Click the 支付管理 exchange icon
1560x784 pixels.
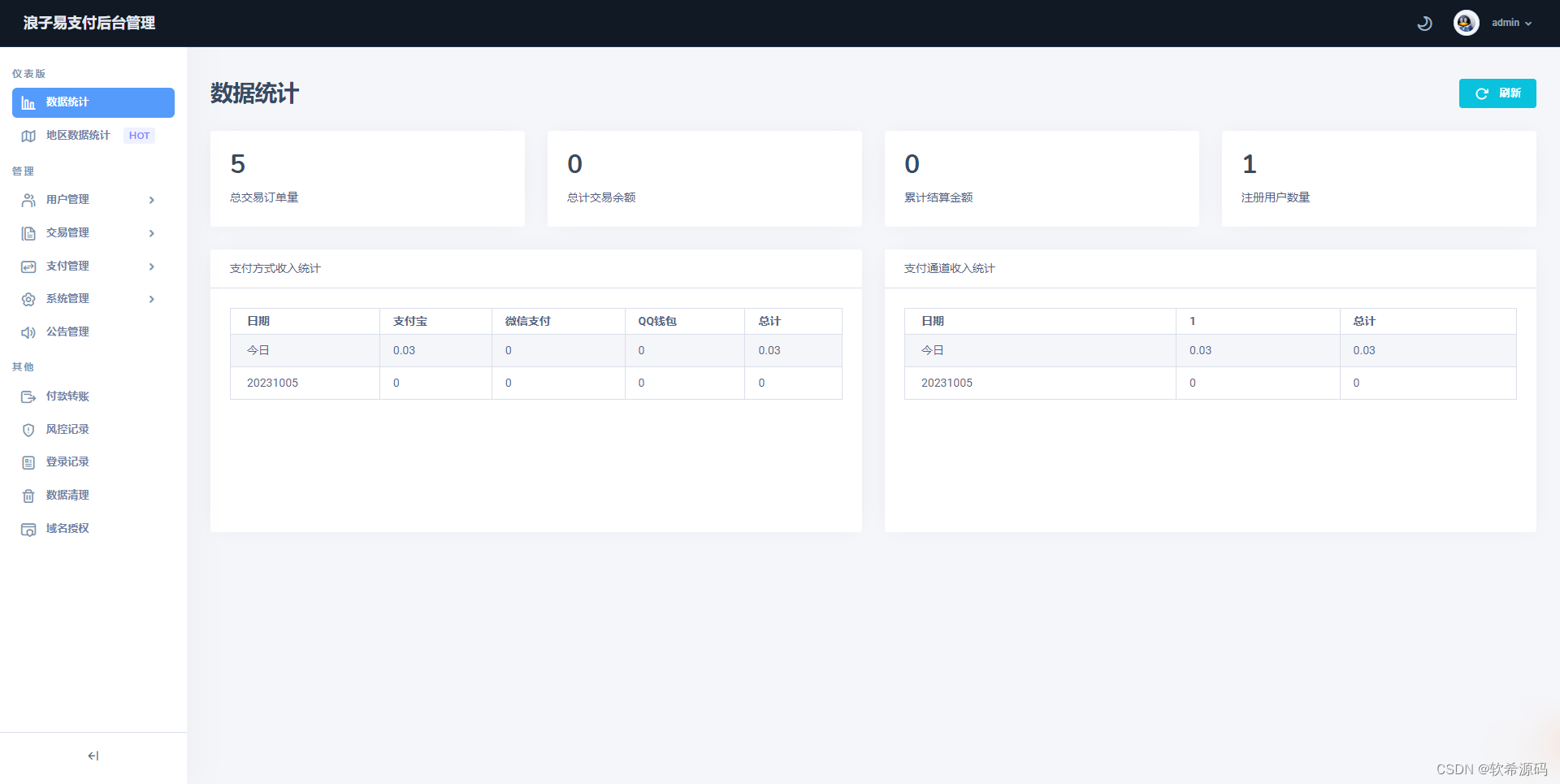point(28,266)
